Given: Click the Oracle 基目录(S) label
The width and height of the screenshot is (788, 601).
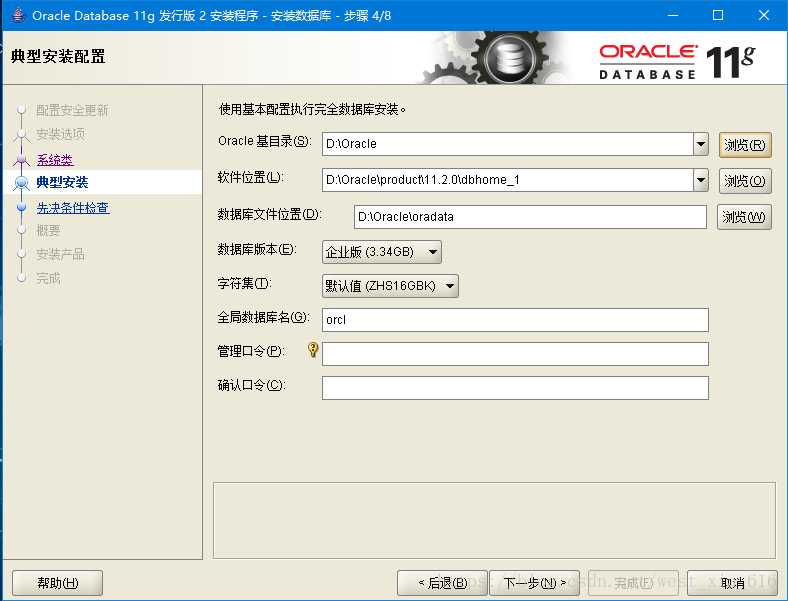Looking at the screenshot, I should coord(265,141).
